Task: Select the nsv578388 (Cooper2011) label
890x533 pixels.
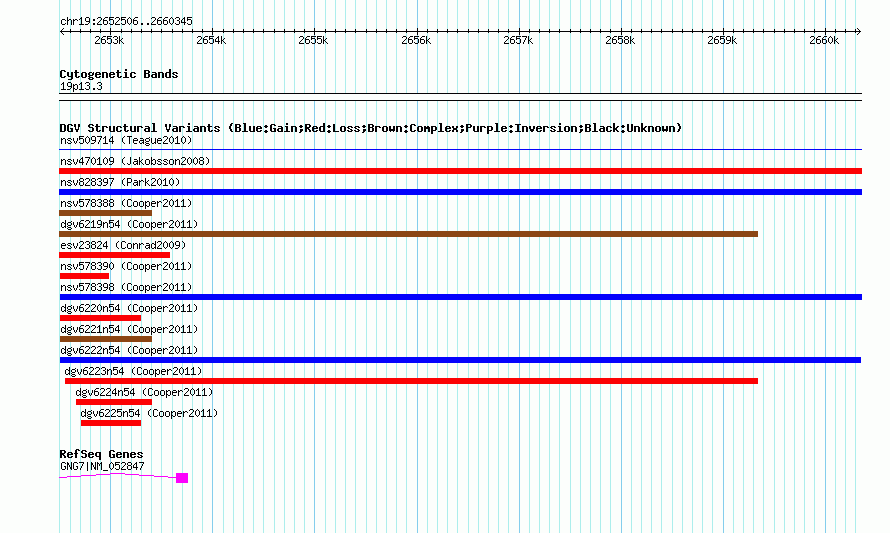Action: [126, 203]
